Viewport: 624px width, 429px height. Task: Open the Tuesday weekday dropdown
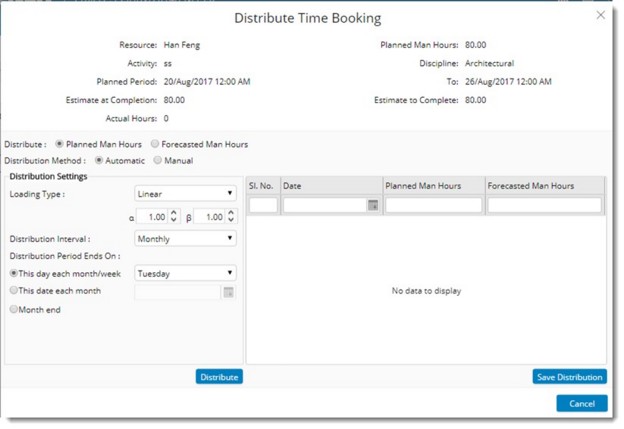185,272
